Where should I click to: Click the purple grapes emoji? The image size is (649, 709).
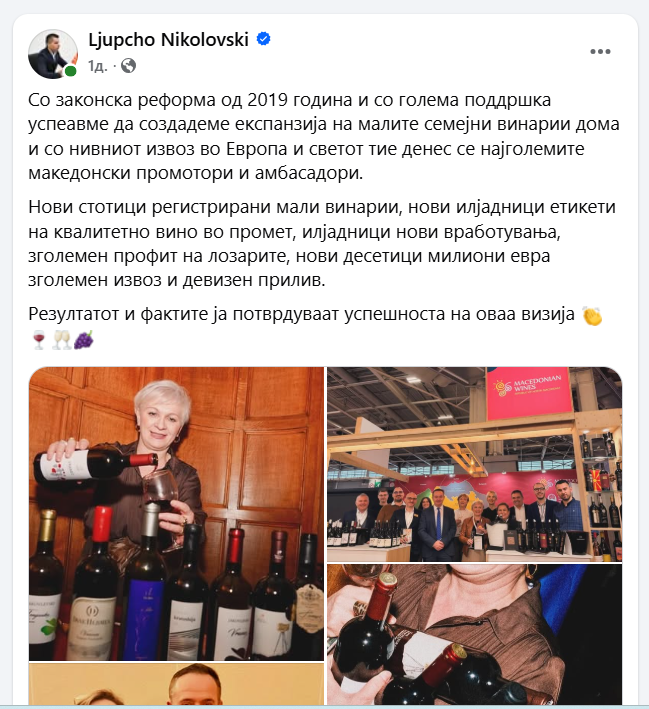pyautogui.click(x=84, y=340)
